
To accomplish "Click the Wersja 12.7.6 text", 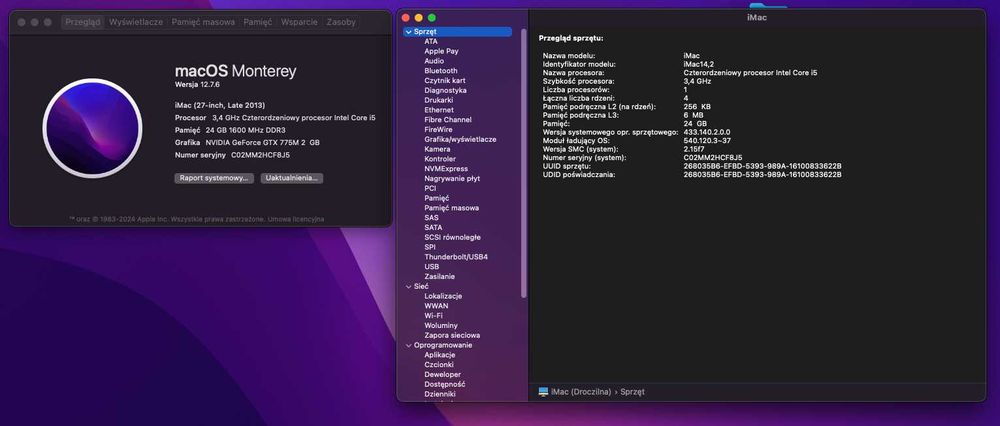I will (197, 84).
